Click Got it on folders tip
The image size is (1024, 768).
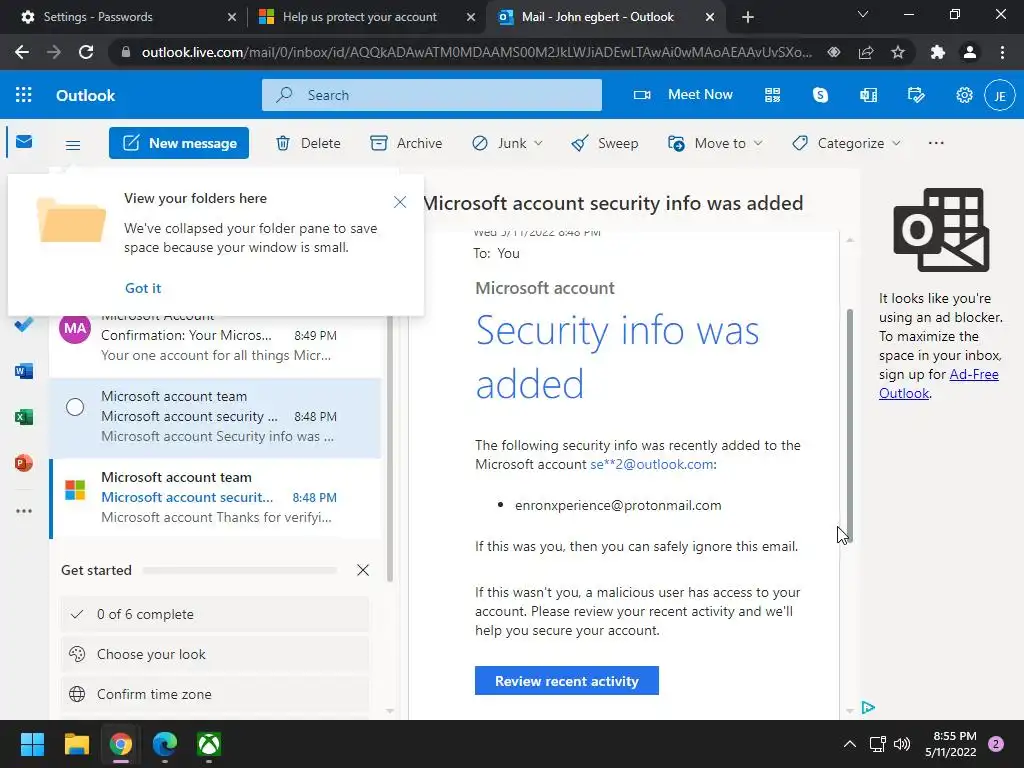tap(143, 288)
